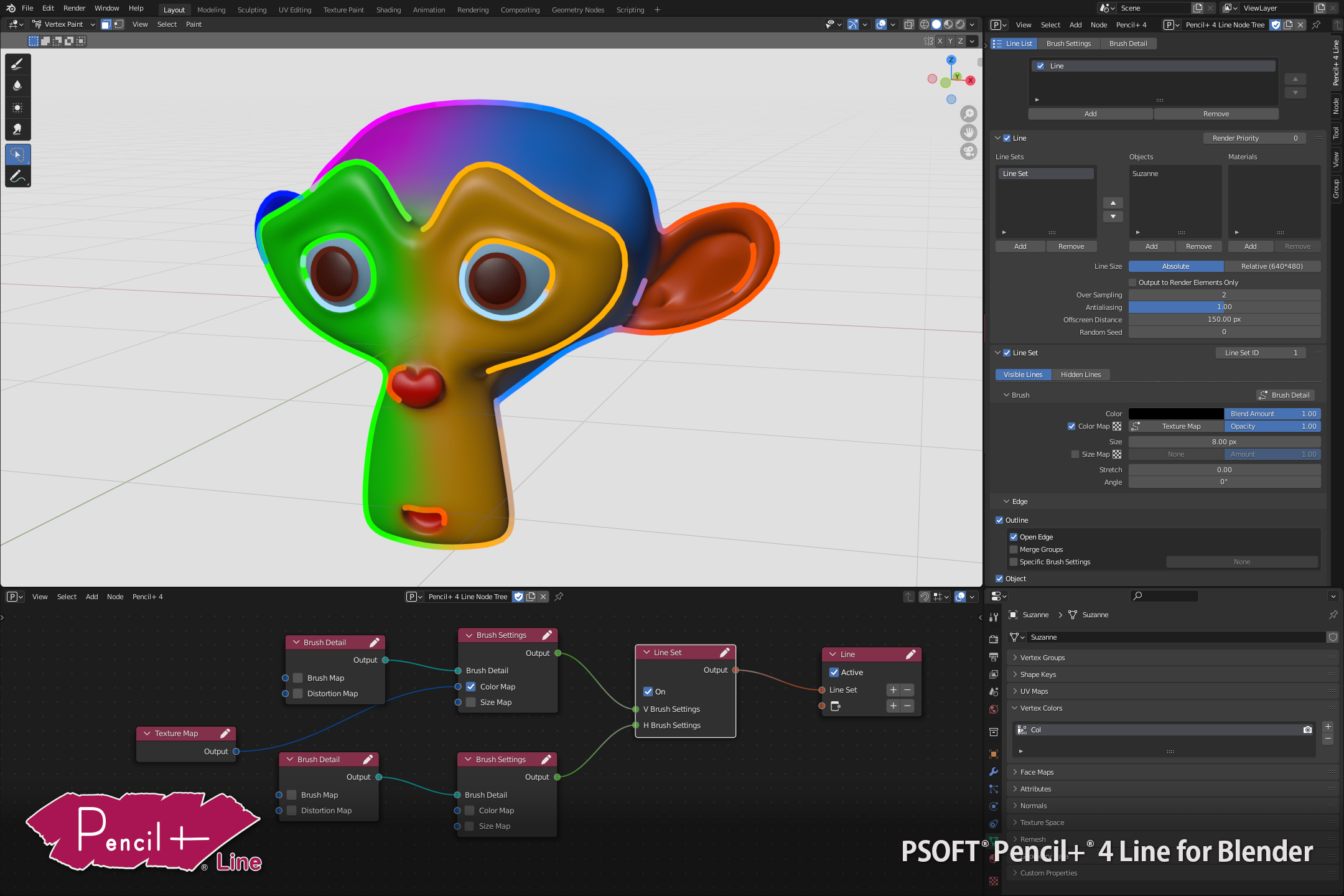Click edit pencil icon on Line Set node
This screenshot has height=896, width=1344.
click(725, 652)
